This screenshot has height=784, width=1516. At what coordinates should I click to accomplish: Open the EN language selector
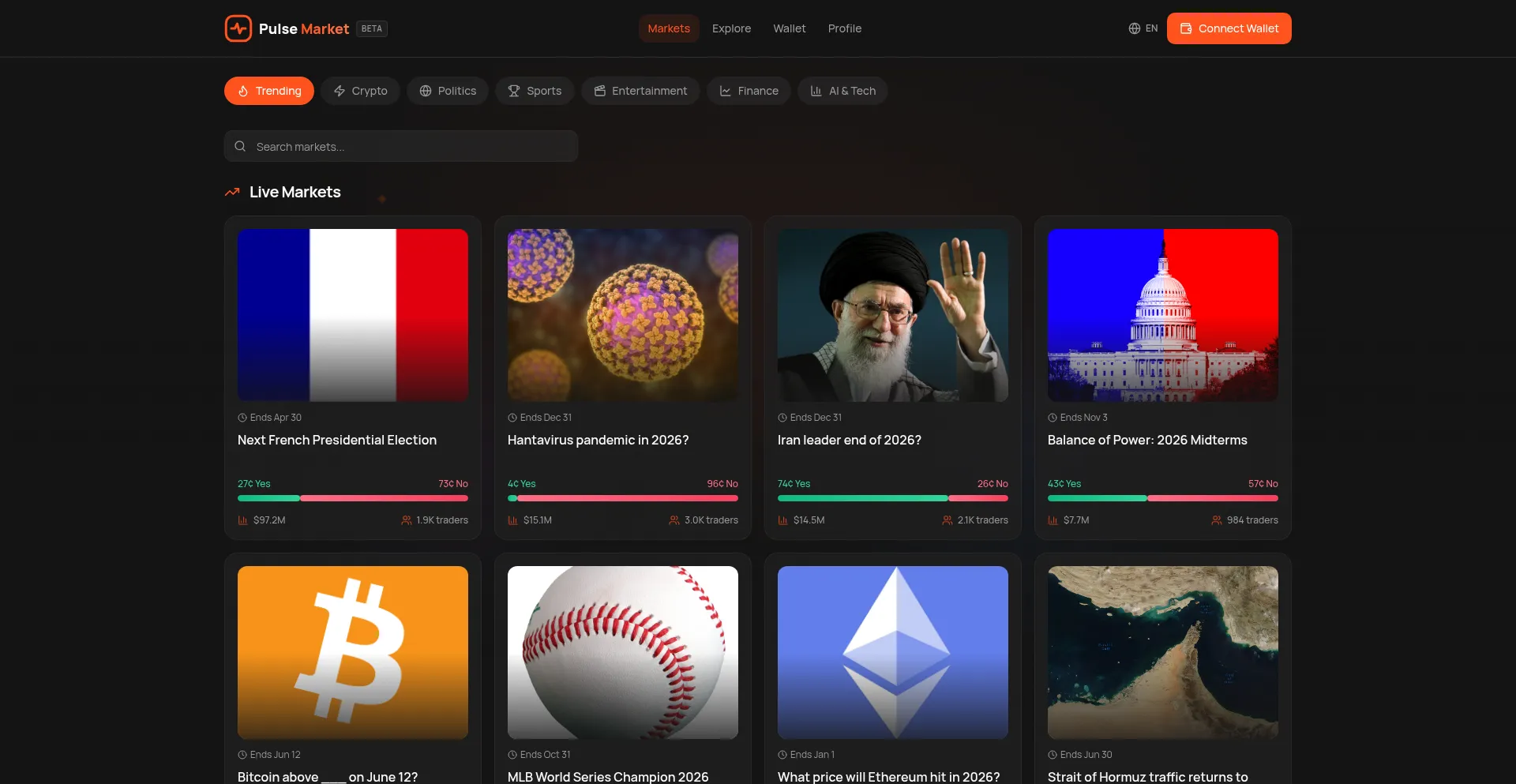point(1143,28)
